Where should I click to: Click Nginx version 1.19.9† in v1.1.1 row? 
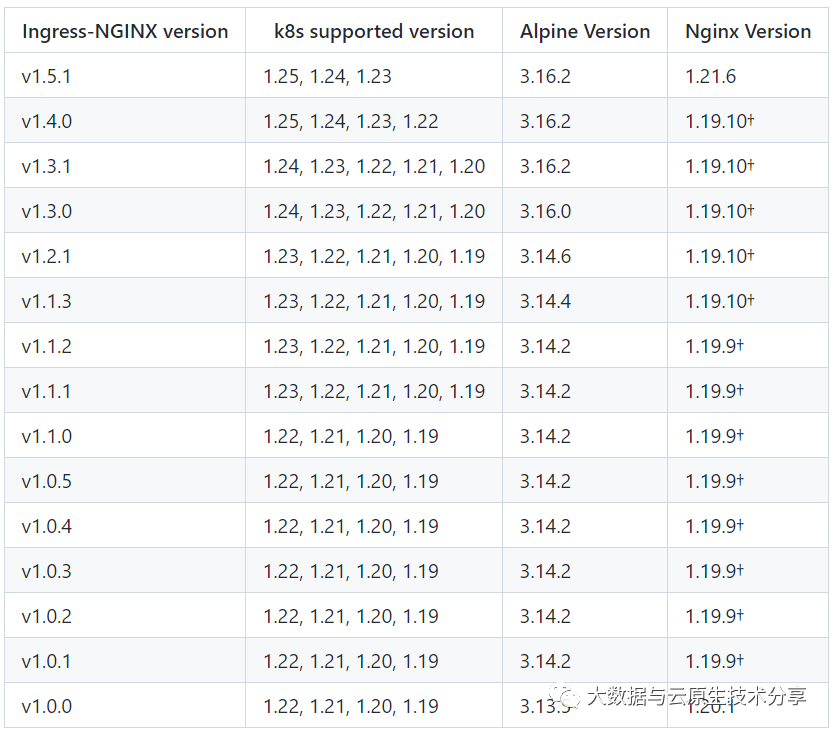(x=748, y=390)
